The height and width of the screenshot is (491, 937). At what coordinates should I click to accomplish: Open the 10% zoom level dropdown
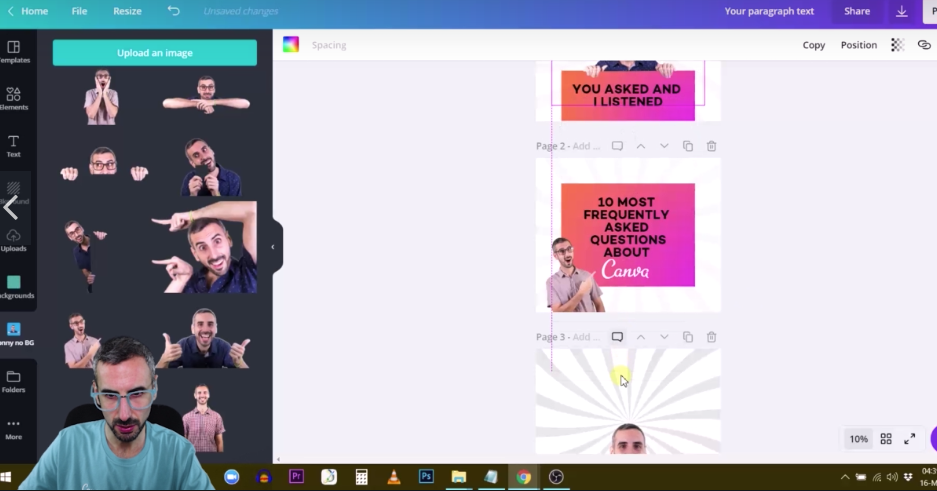point(858,439)
